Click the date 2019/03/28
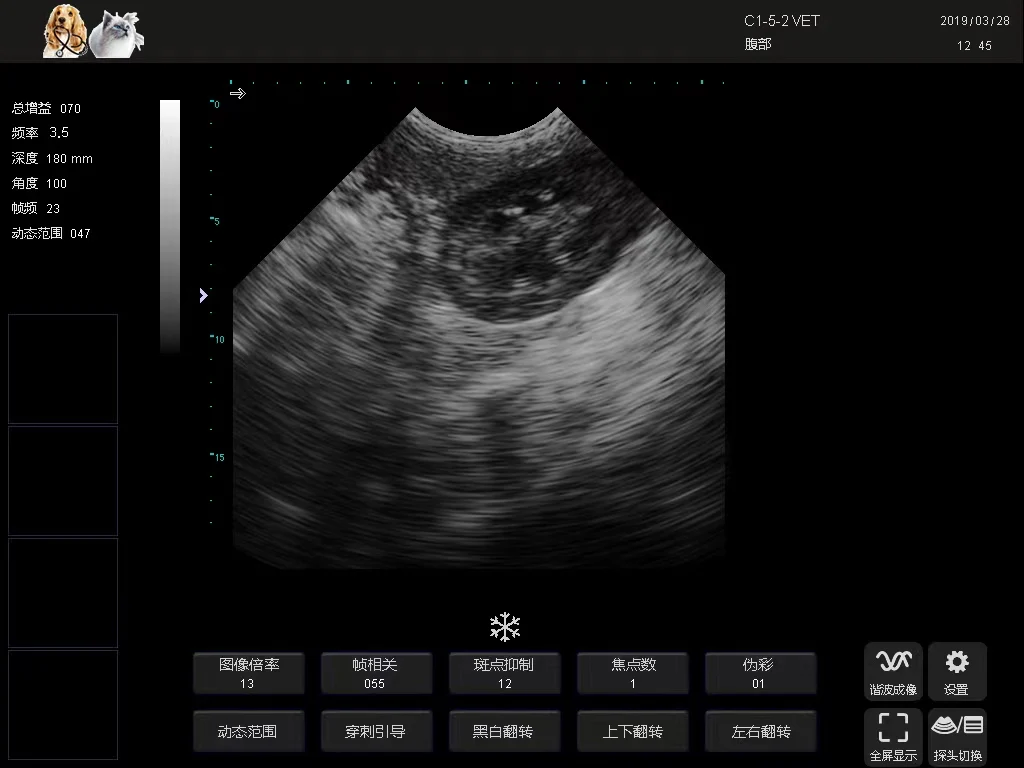This screenshot has width=1024, height=768. [x=975, y=21]
